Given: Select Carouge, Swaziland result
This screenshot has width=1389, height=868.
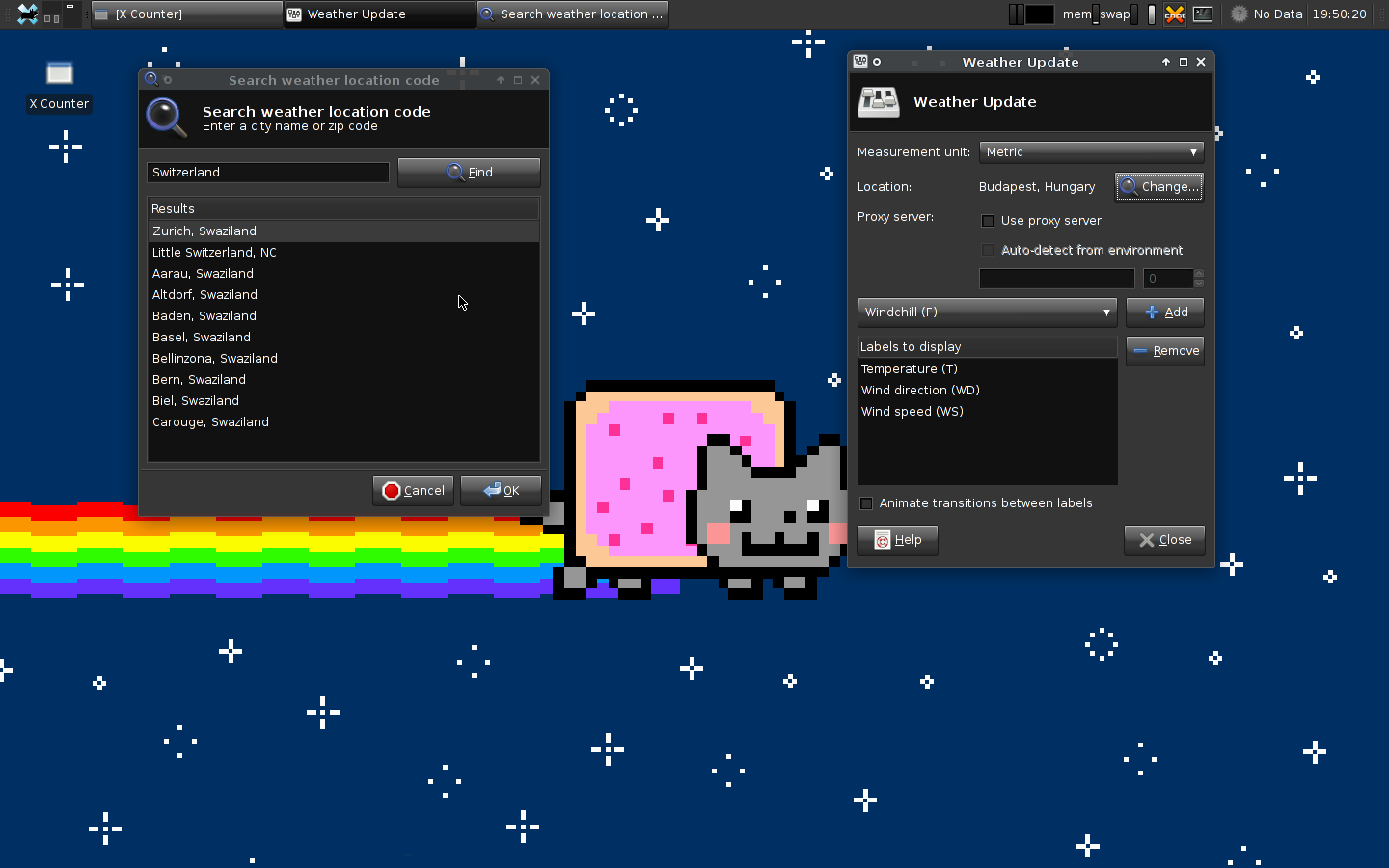Looking at the screenshot, I should click(343, 422).
